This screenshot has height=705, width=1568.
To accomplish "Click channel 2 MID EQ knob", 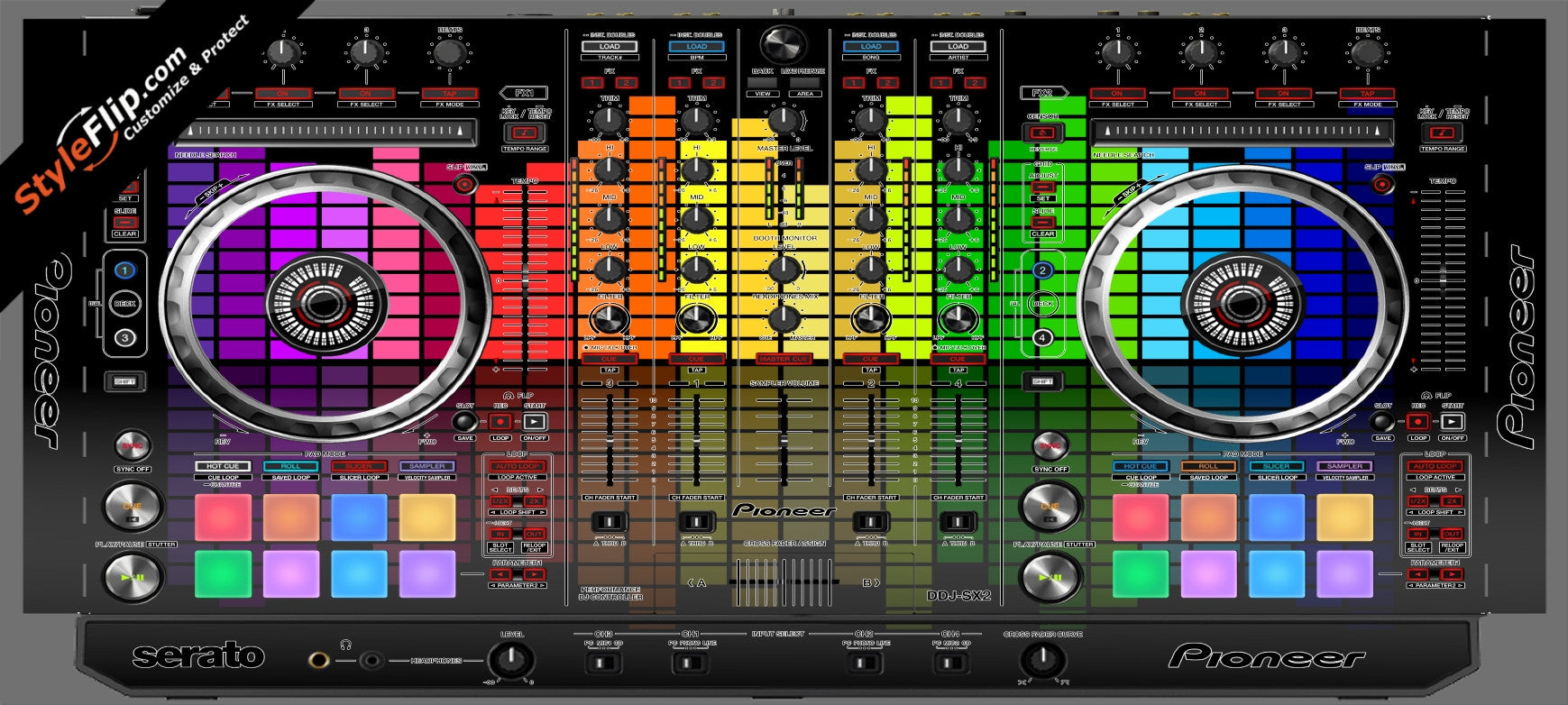I will point(870,218).
